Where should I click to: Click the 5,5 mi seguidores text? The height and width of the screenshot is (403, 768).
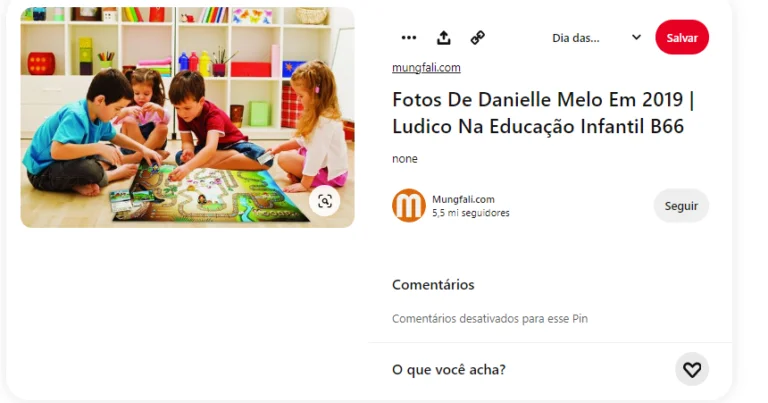pos(471,213)
